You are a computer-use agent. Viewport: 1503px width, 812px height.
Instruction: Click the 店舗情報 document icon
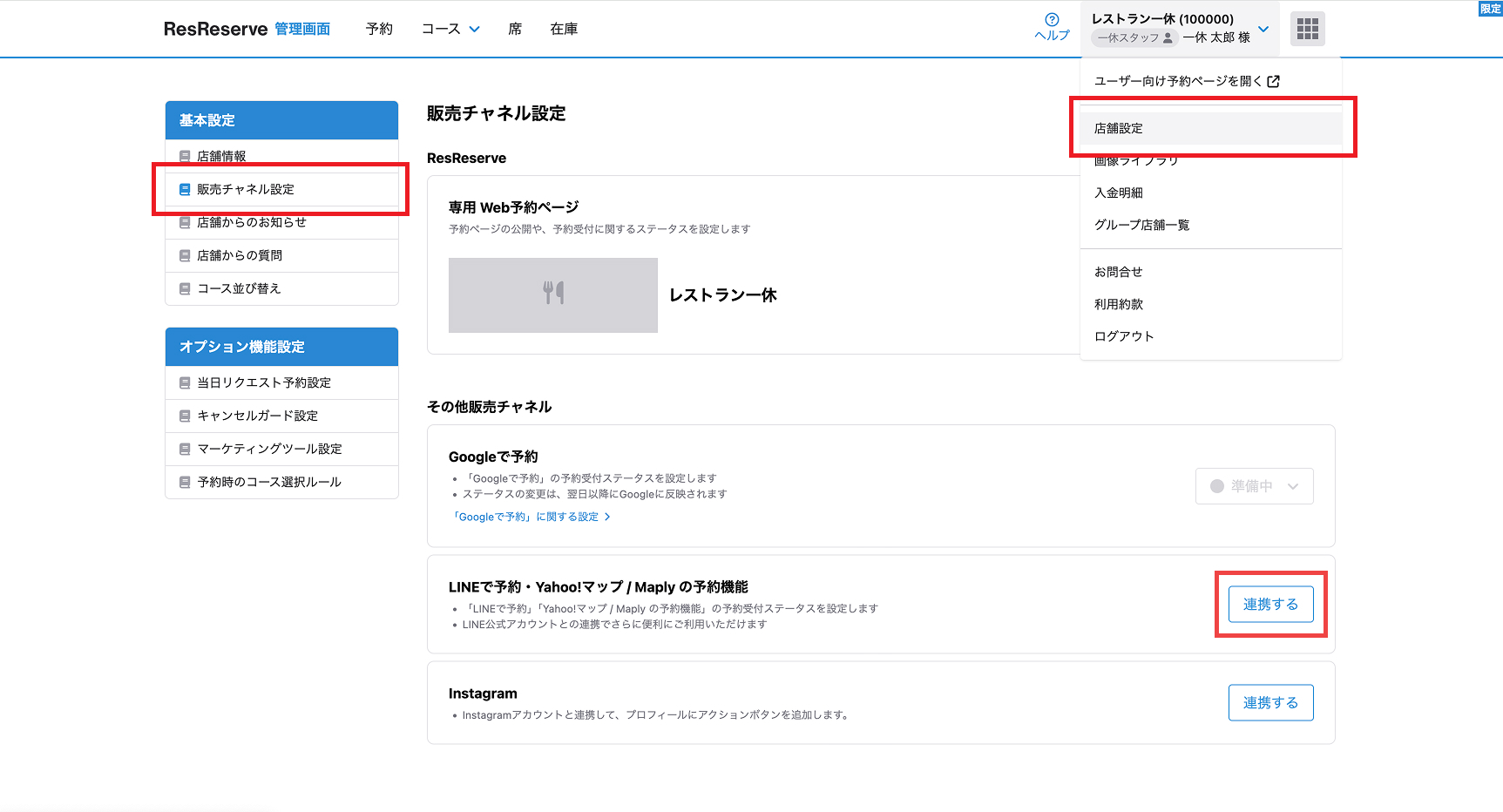[185, 157]
